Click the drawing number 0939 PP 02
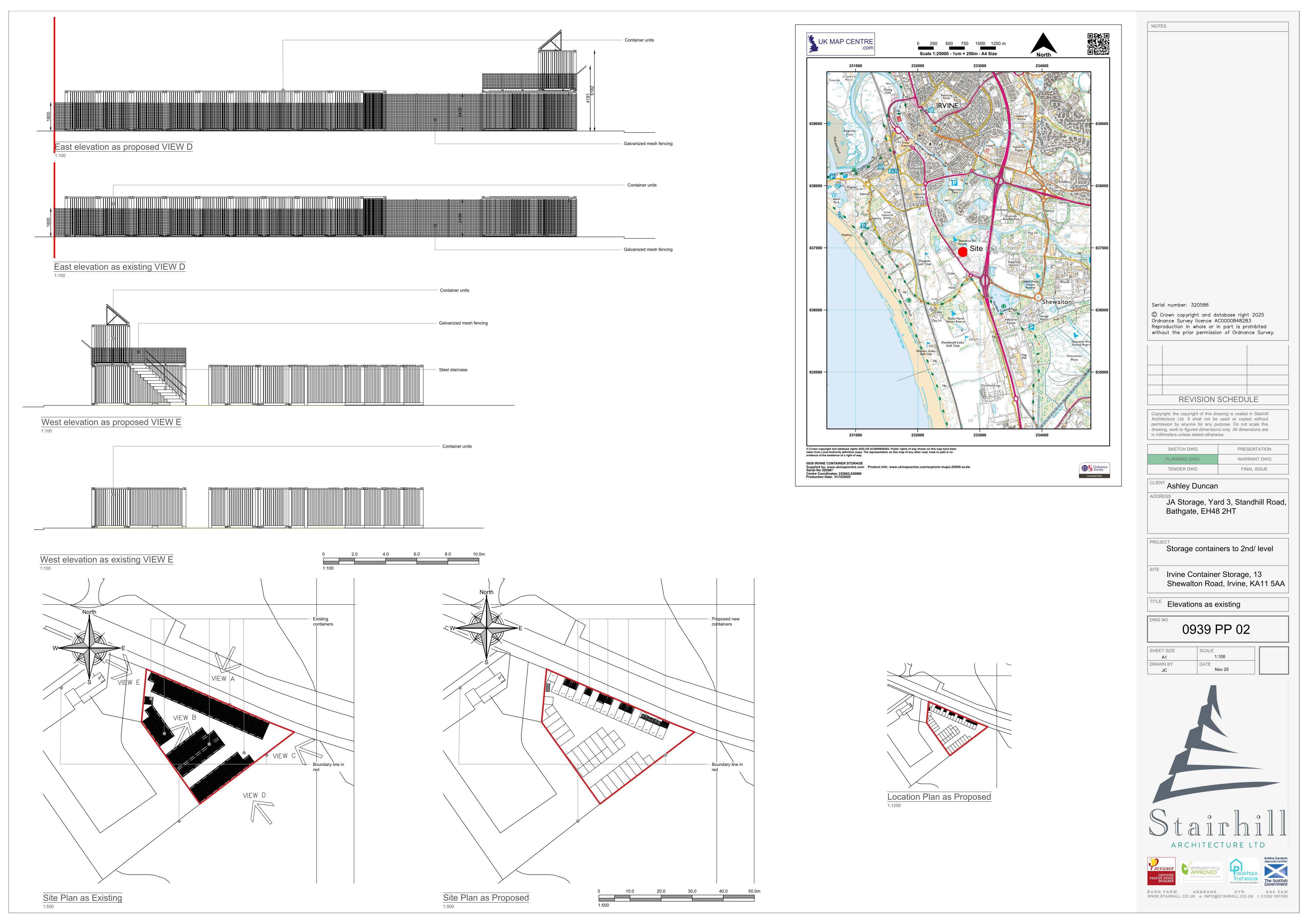Viewport: 1308px width, 924px height. pyautogui.click(x=1216, y=630)
